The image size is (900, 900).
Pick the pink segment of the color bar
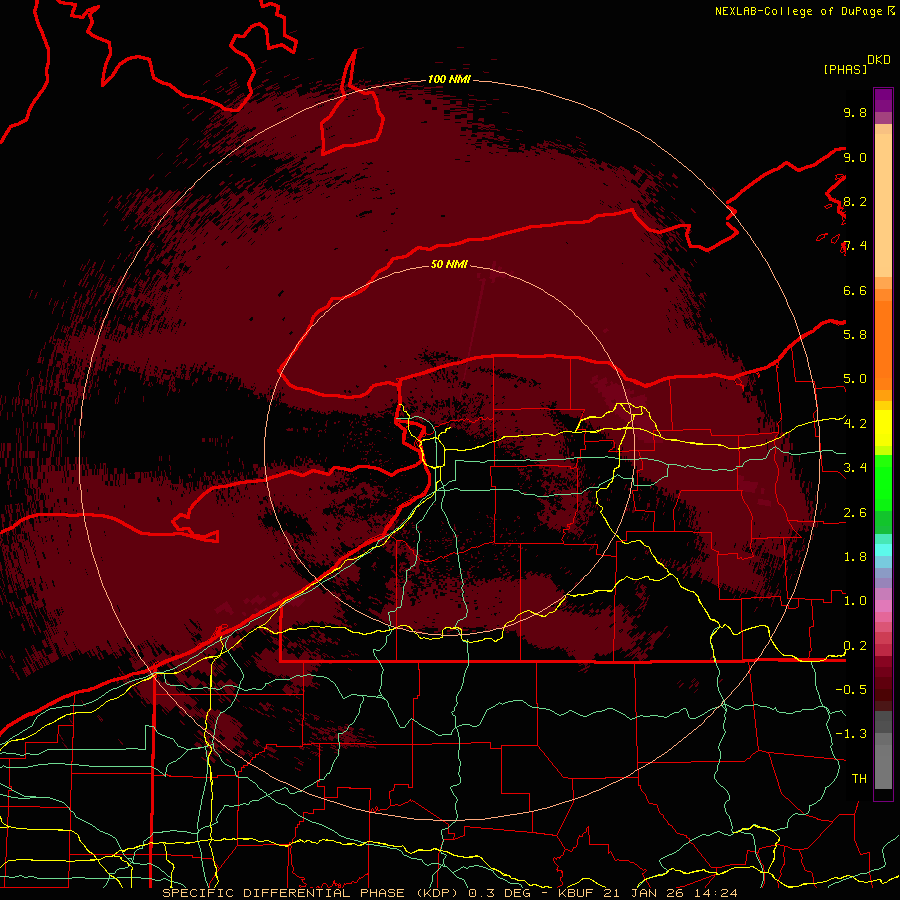pyautogui.click(x=883, y=605)
